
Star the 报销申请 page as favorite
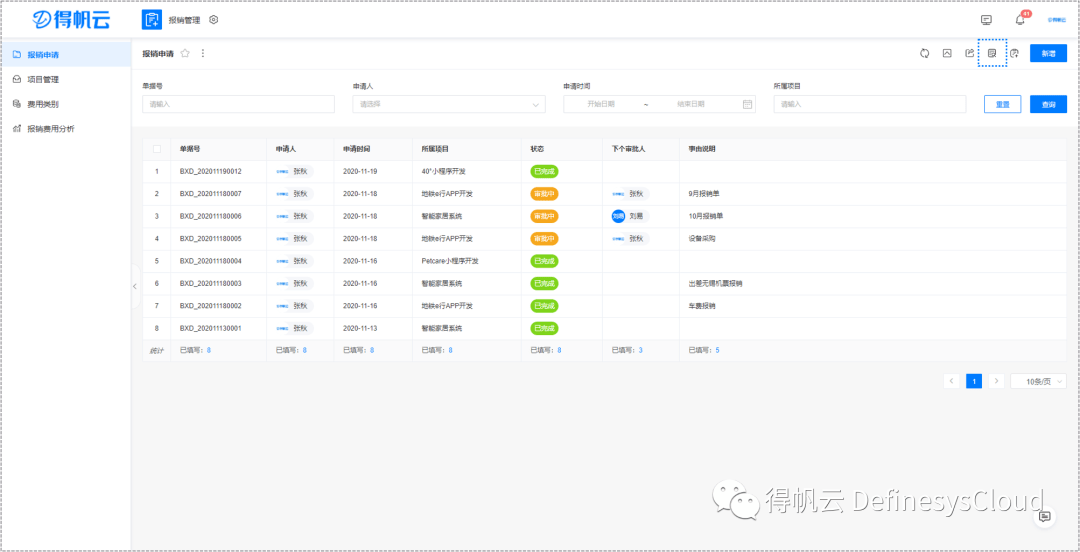click(x=185, y=54)
